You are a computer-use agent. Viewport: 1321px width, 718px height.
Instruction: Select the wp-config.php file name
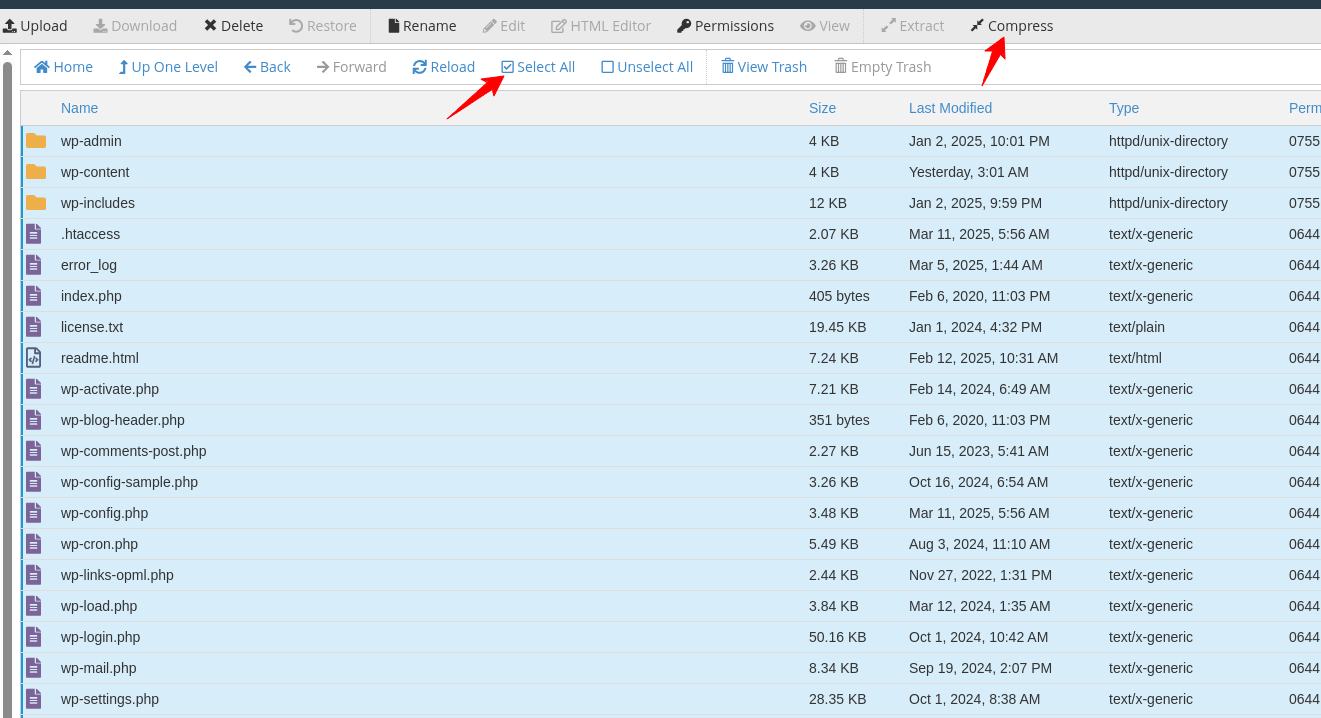point(104,513)
